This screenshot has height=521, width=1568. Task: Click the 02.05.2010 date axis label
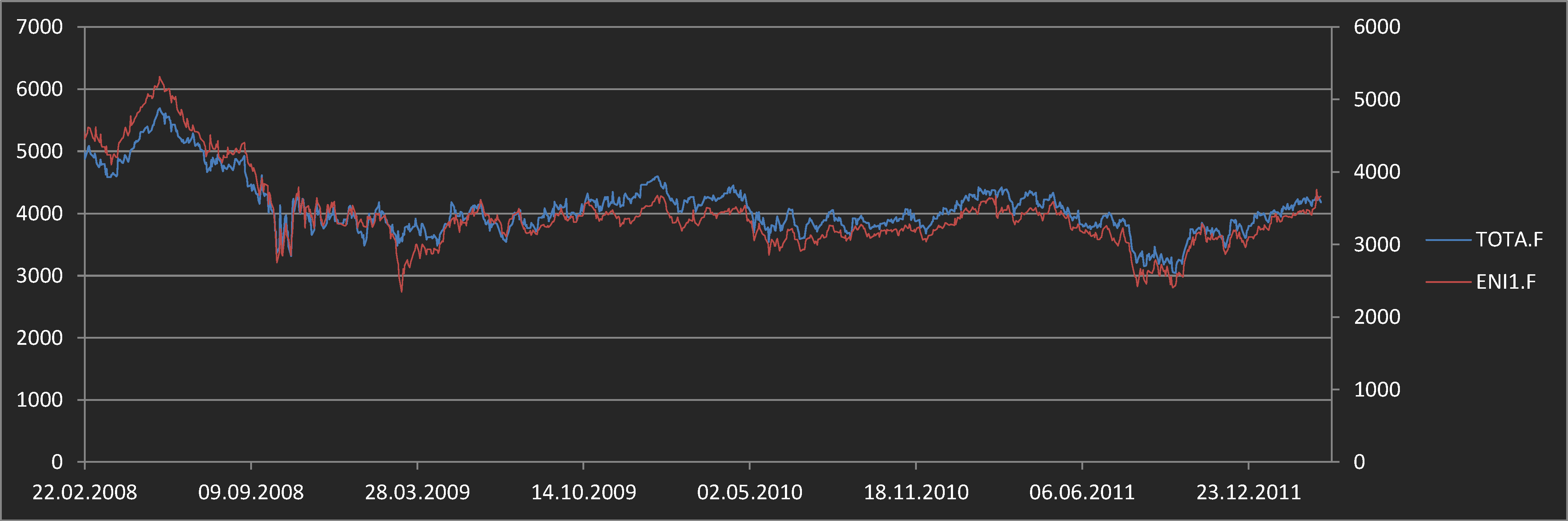pos(749,492)
